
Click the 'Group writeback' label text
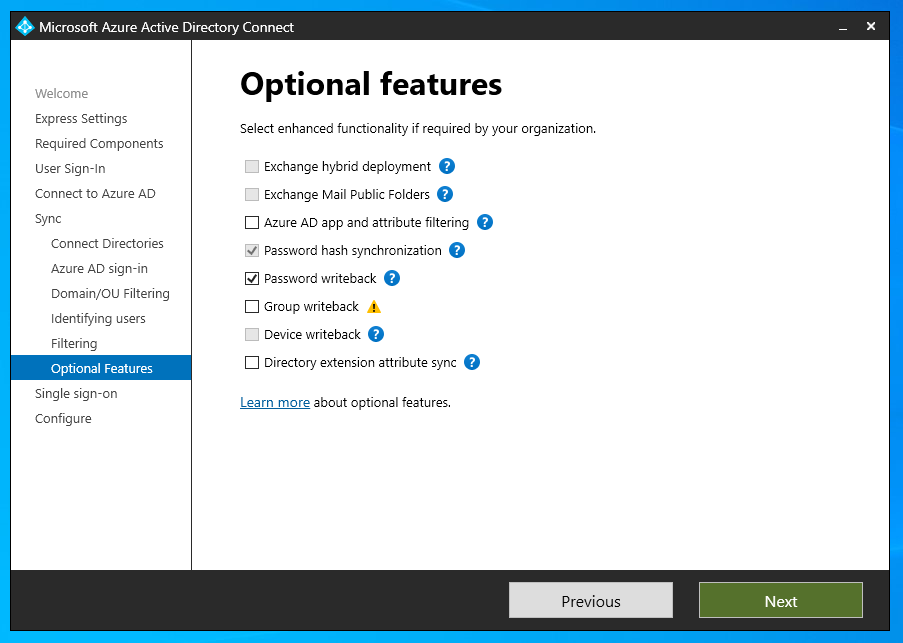pos(312,306)
